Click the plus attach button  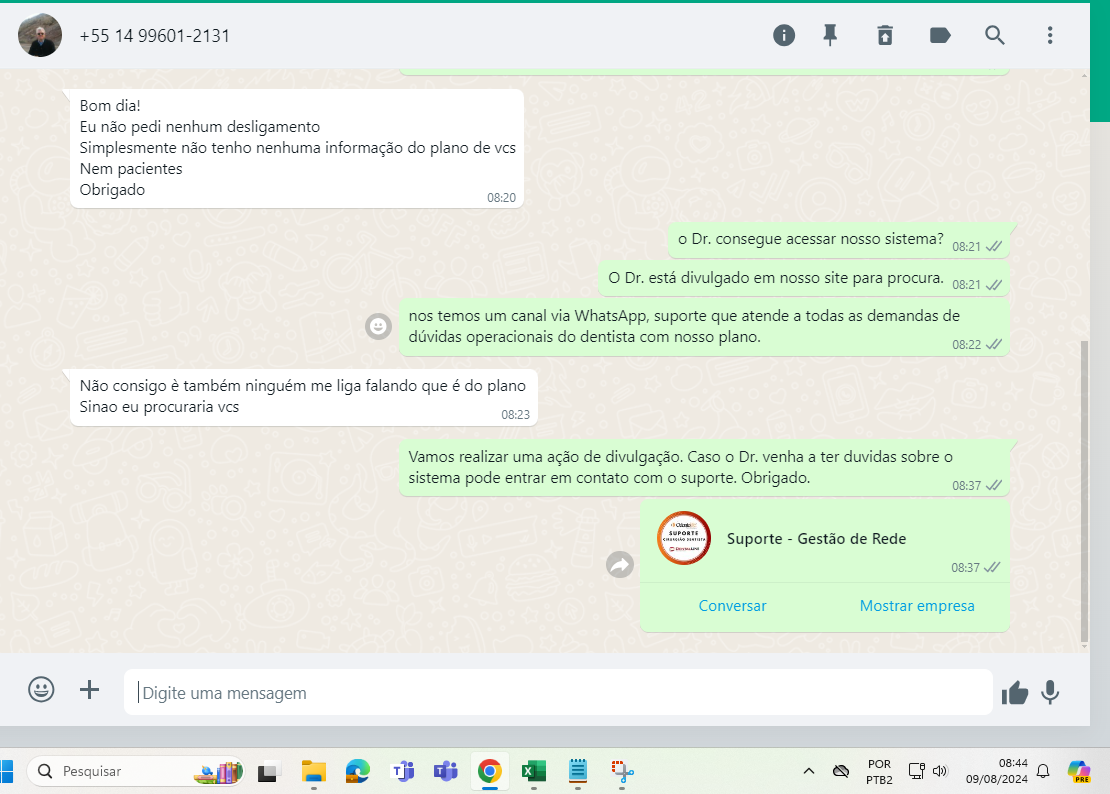coord(90,690)
